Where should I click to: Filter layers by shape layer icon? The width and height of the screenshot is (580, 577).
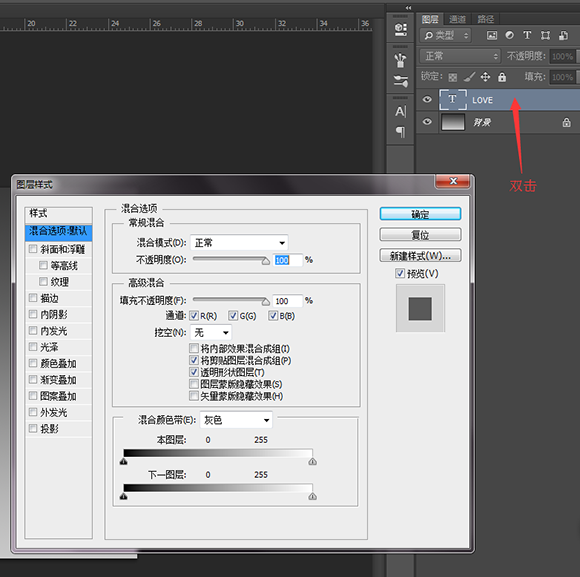click(x=545, y=36)
